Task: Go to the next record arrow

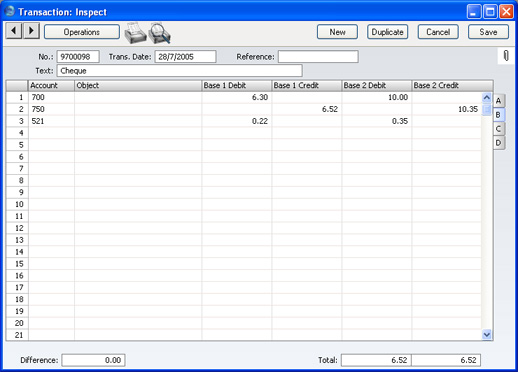Action: point(32,31)
